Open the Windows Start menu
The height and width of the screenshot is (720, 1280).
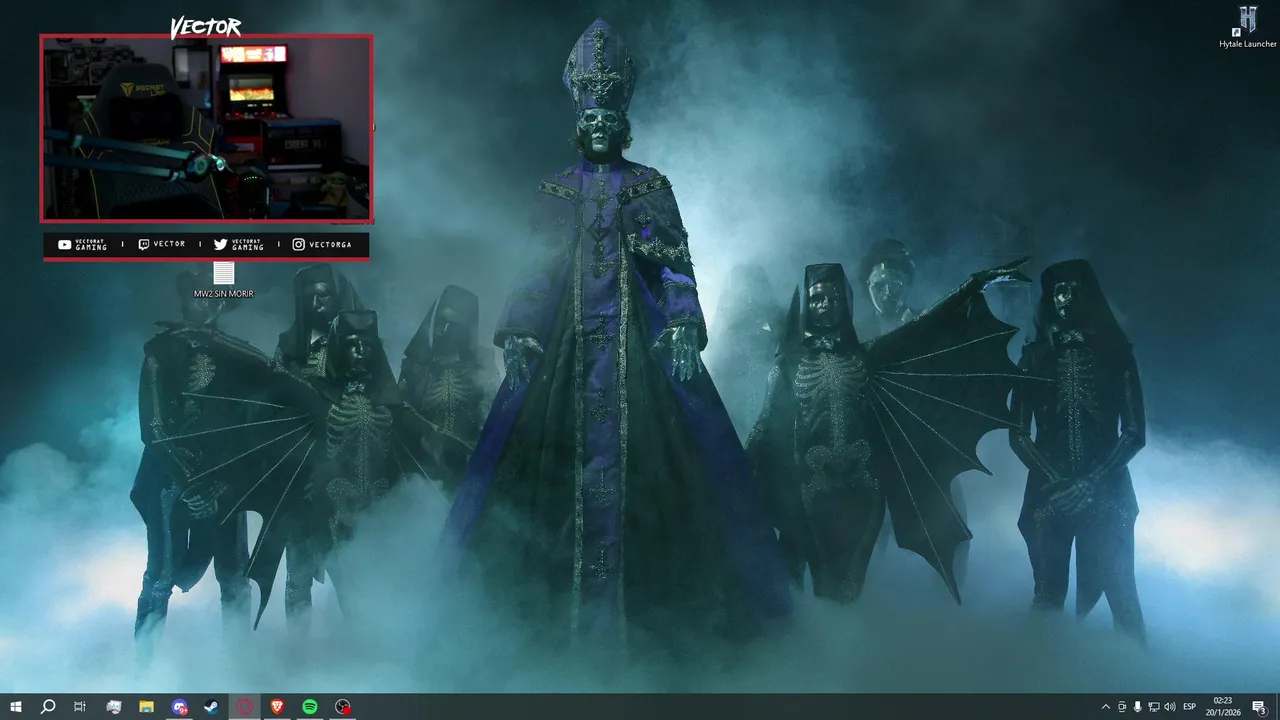pos(16,707)
